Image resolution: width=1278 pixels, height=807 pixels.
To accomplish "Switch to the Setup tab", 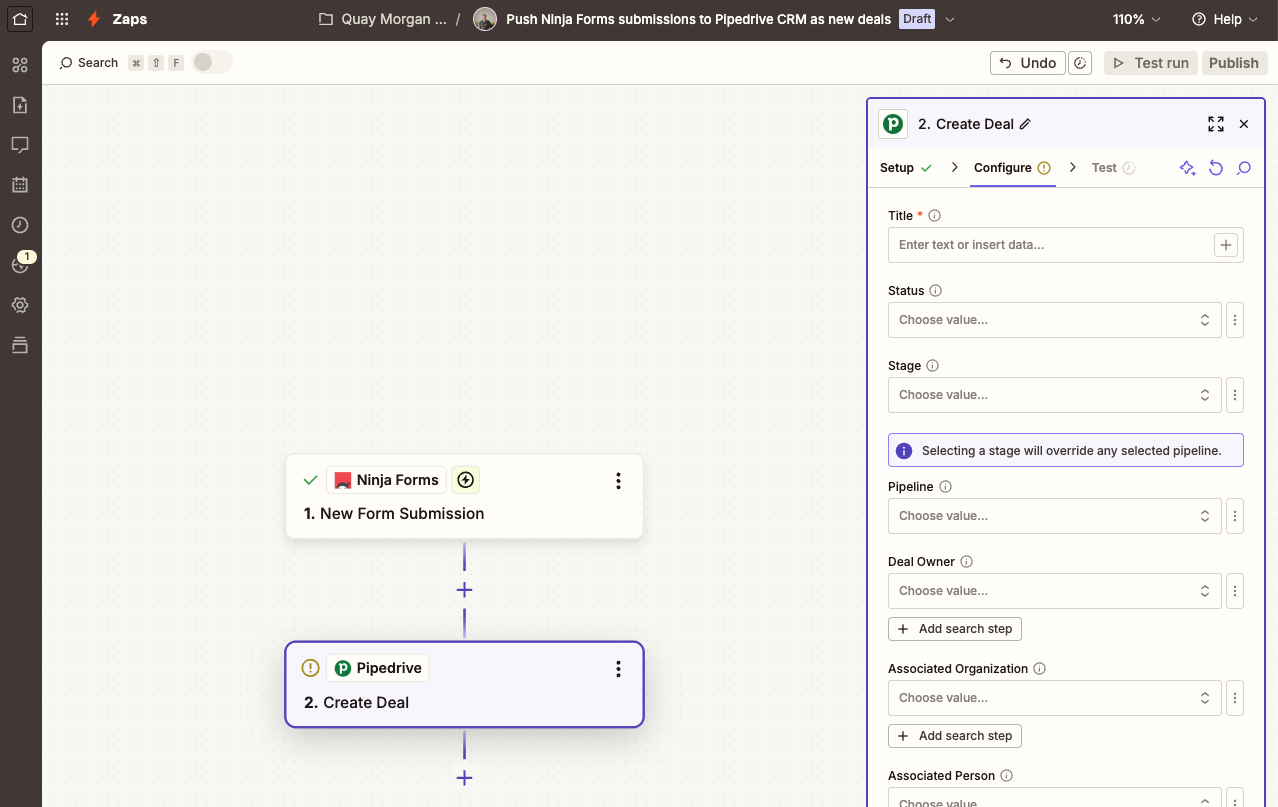I will [x=905, y=168].
